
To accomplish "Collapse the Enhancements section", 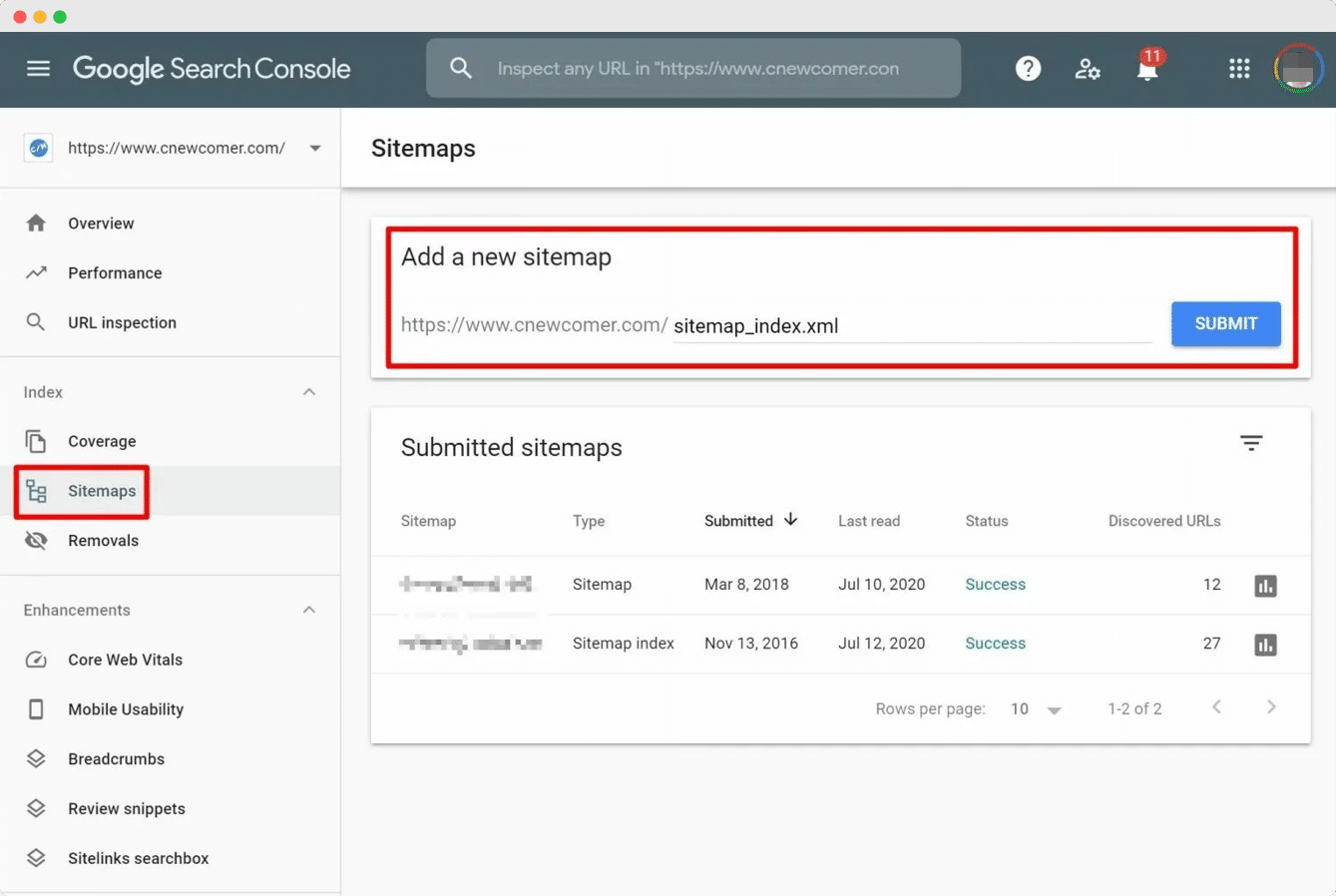I will coord(309,610).
